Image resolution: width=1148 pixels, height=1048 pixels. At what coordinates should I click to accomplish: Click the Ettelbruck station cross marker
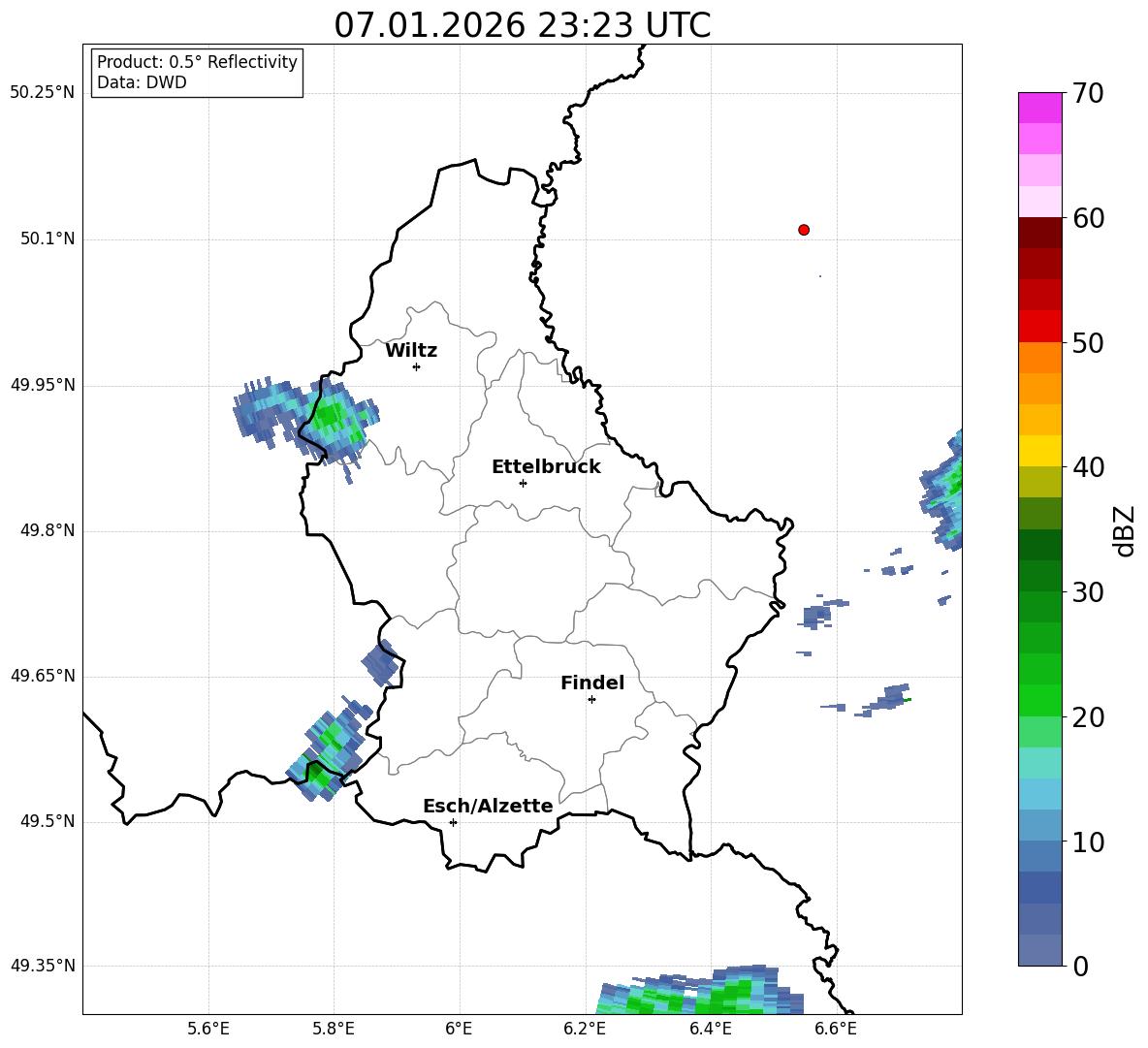click(523, 483)
